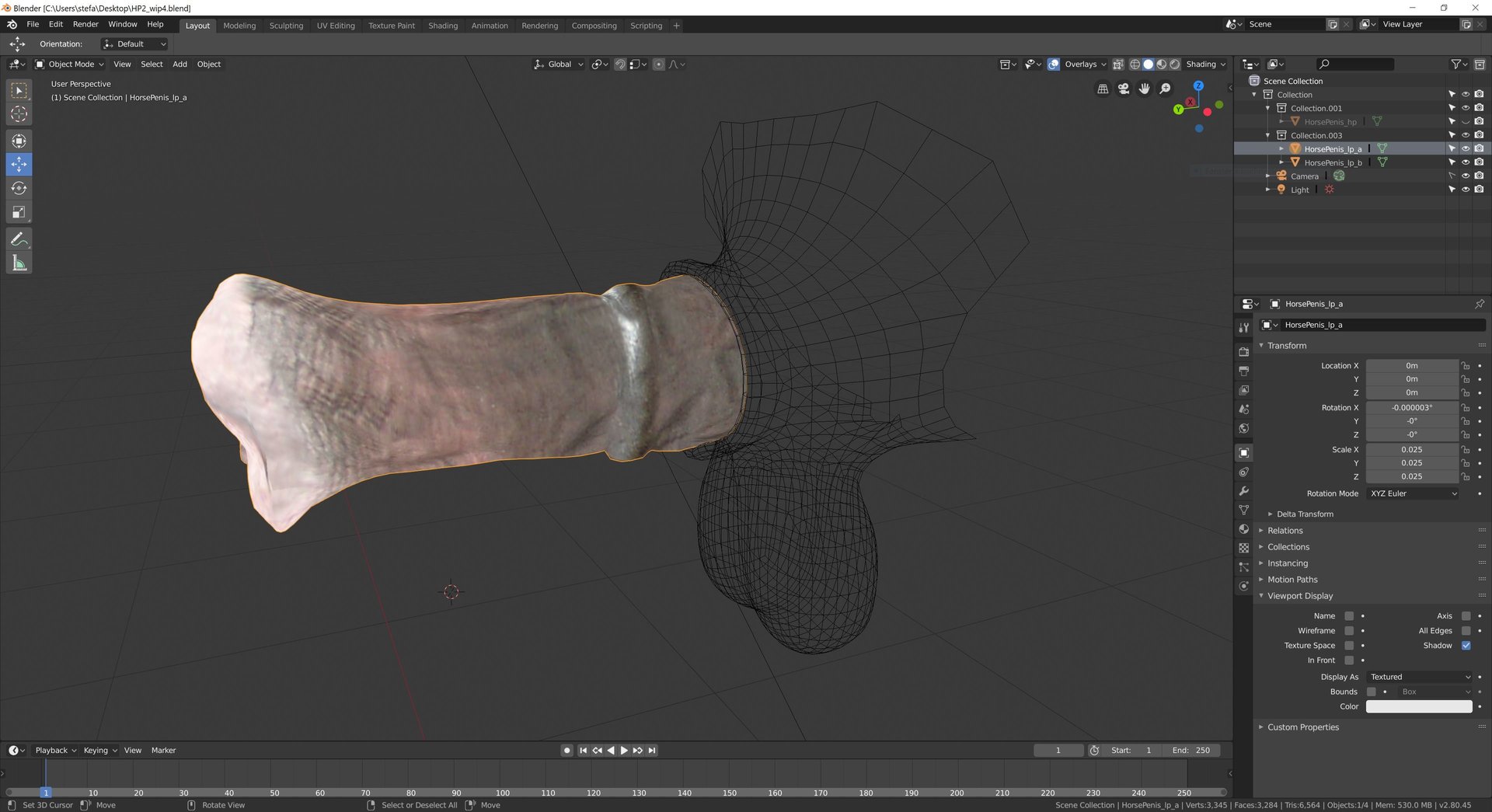This screenshot has width=1492, height=812.
Task: Open the Modifiers wrench properties tab
Action: (x=1243, y=491)
